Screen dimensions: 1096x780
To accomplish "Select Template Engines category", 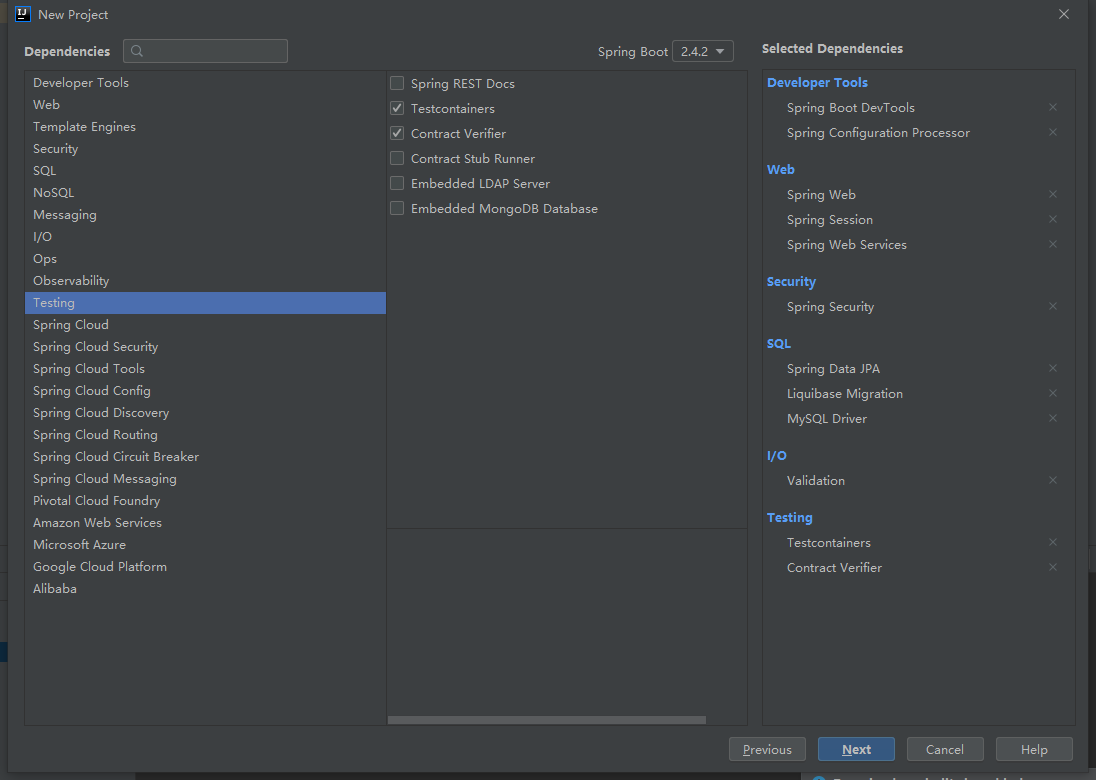I will (205, 127).
